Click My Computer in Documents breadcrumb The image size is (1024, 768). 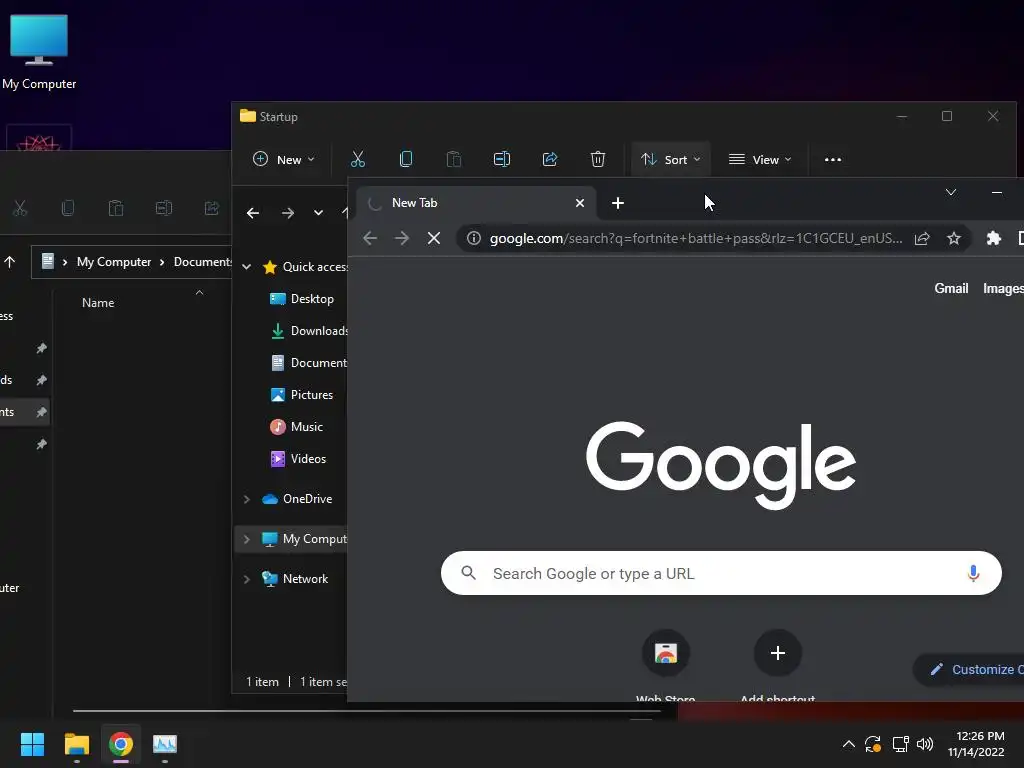(x=114, y=262)
